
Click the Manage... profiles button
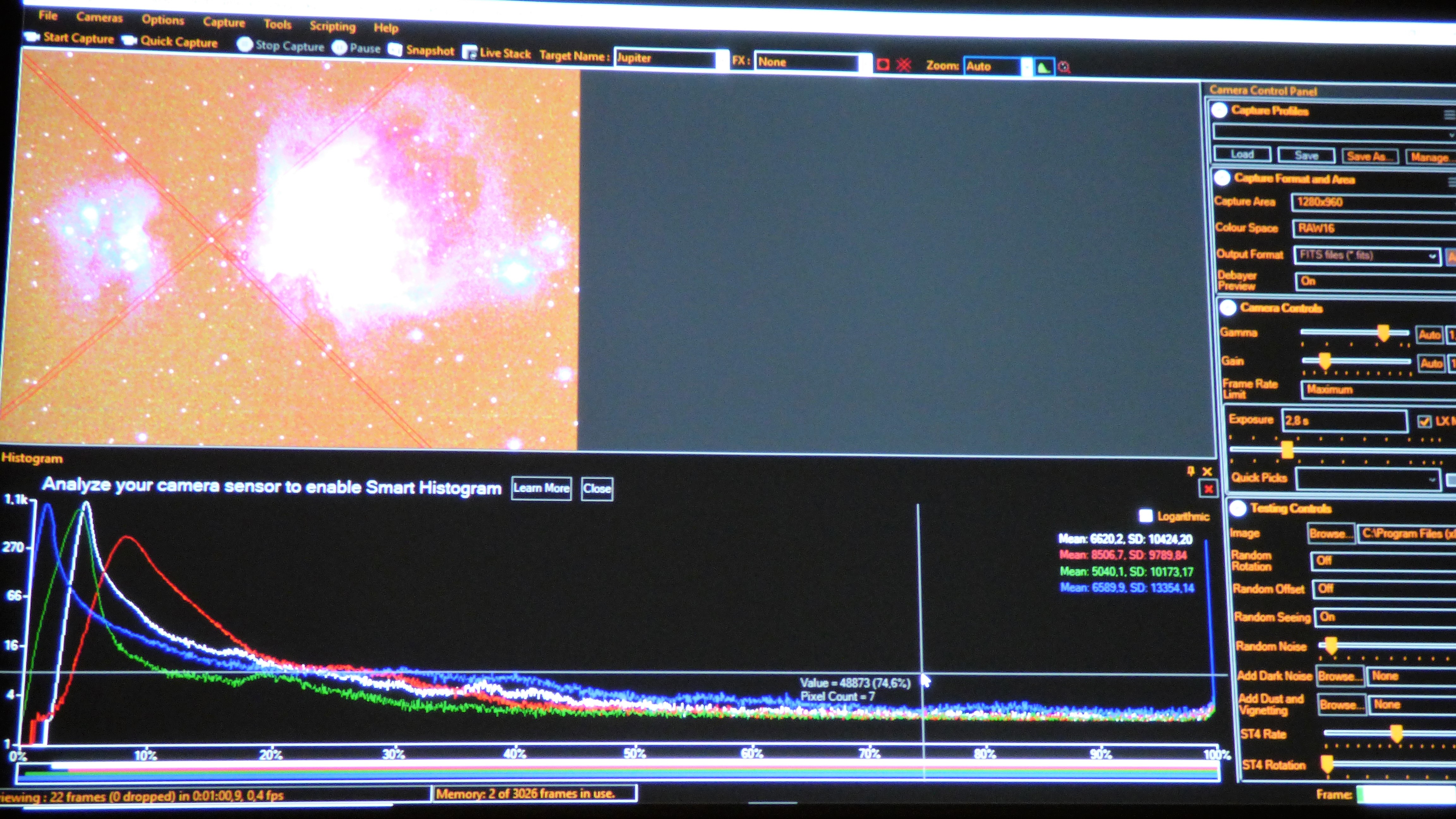[x=1431, y=157]
